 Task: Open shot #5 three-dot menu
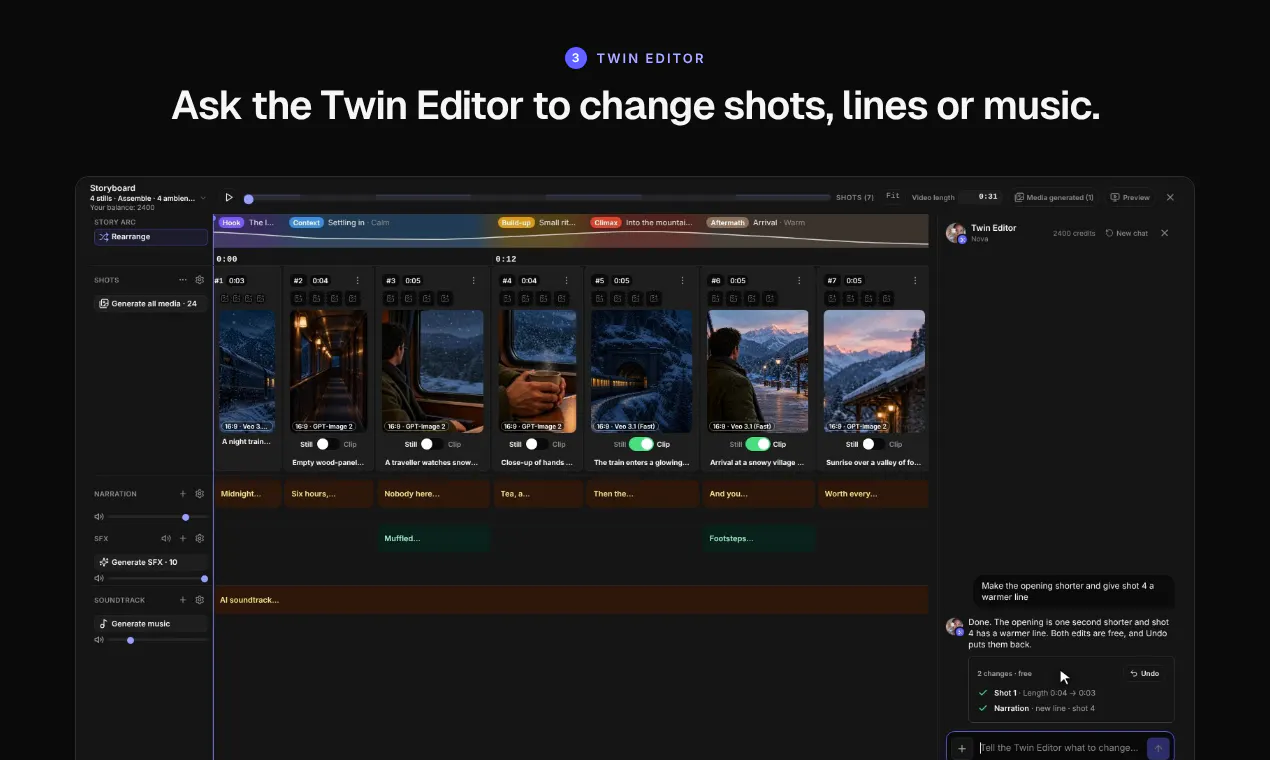(x=683, y=281)
